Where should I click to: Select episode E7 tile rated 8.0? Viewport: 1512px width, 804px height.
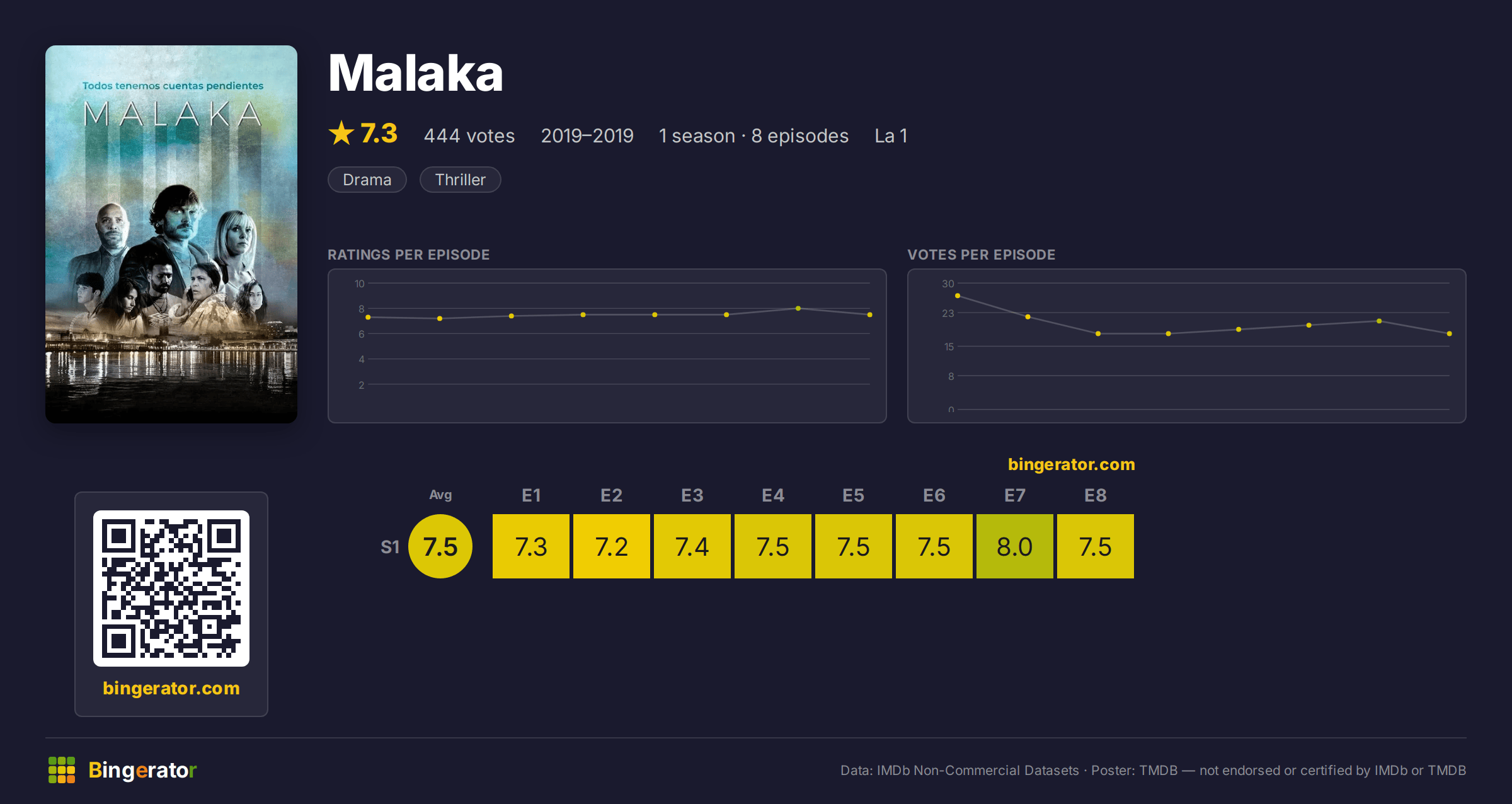1015,546
